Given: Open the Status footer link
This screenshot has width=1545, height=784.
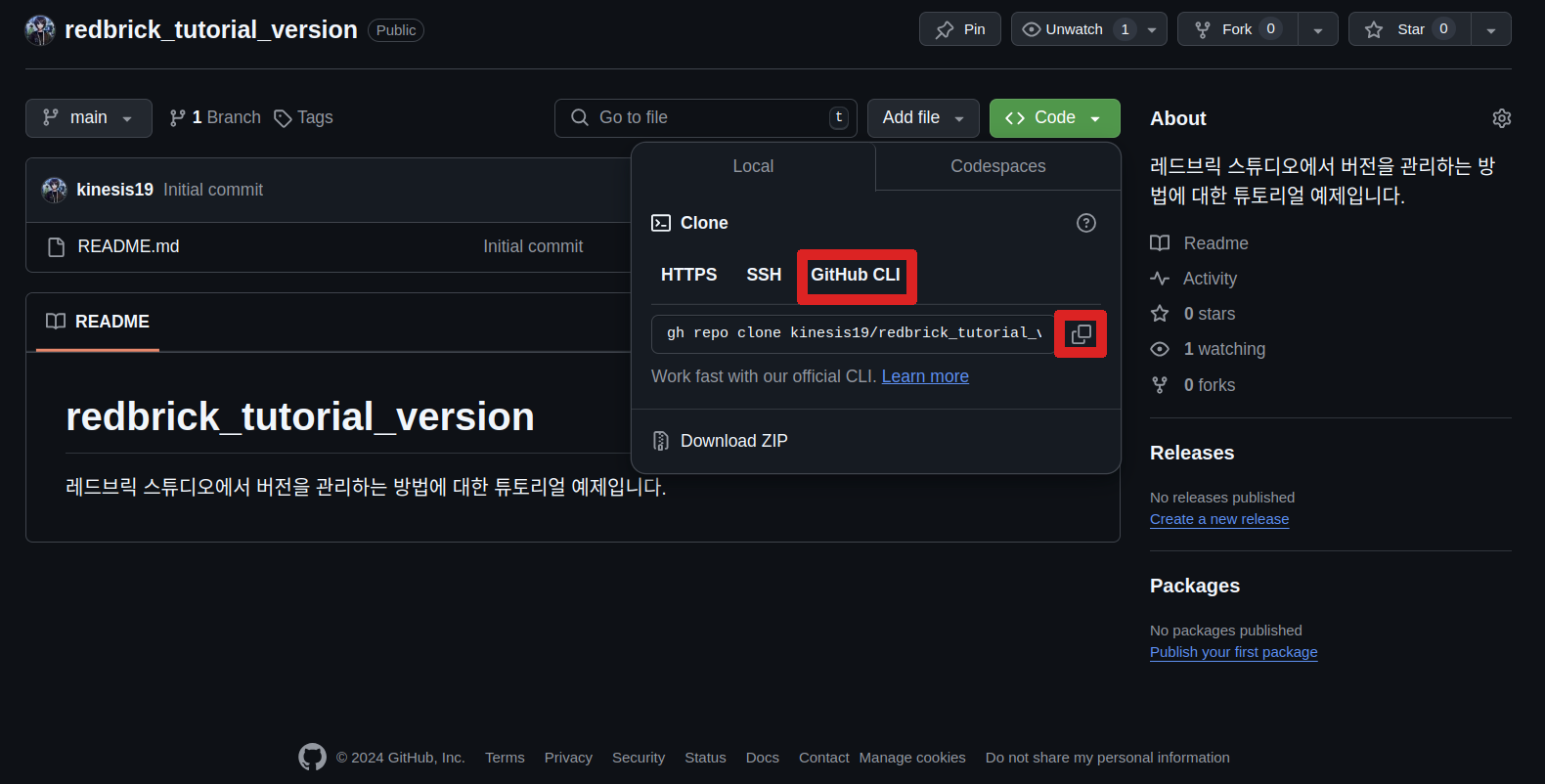Looking at the screenshot, I should (x=705, y=758).
